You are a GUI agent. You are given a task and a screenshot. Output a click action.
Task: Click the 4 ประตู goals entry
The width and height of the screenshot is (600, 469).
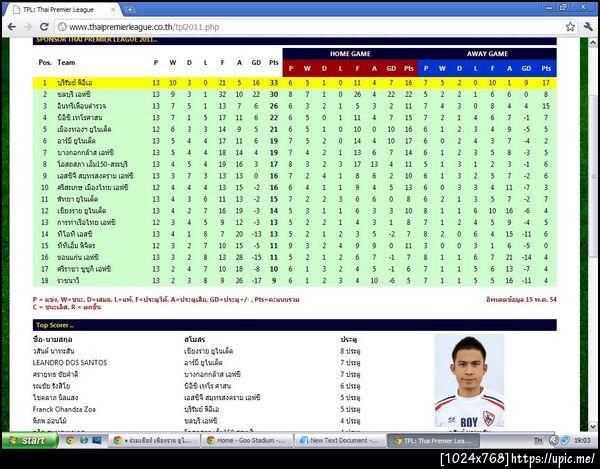click(x=350, y=421)
